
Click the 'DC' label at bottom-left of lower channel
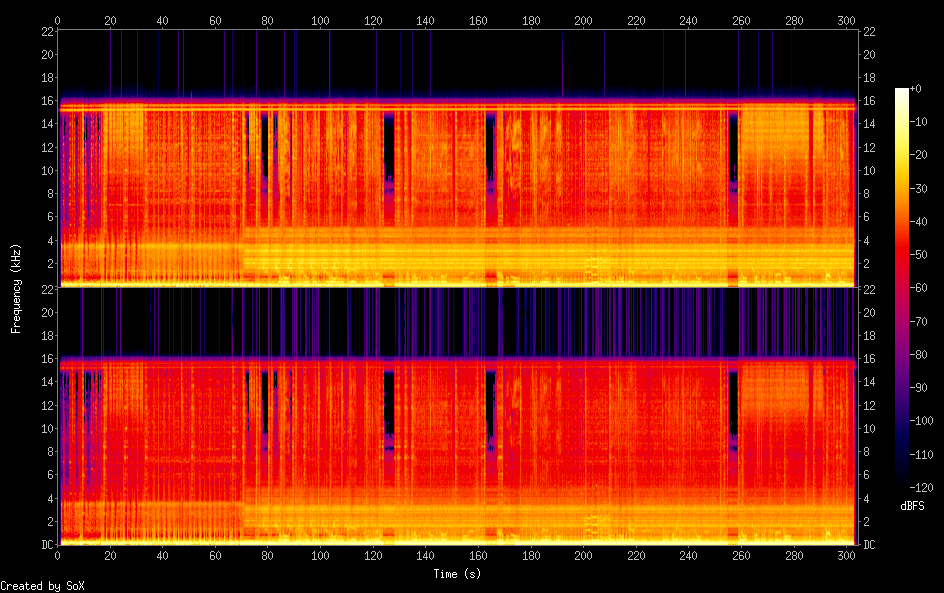click(45, 545)
